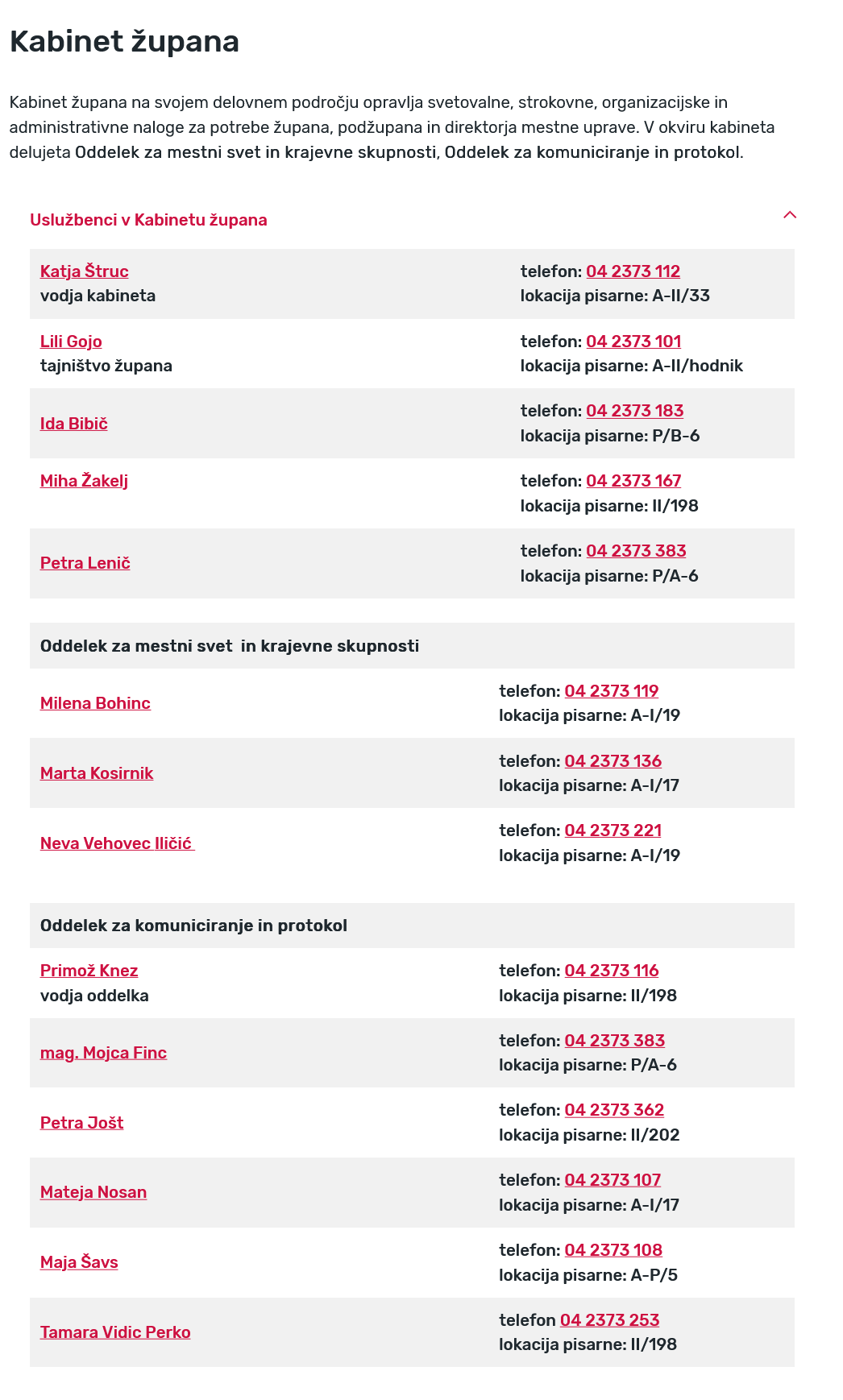Open Katja Štruc's profile link
Screen dimensions: 843x1400
(x=85, y=271)
